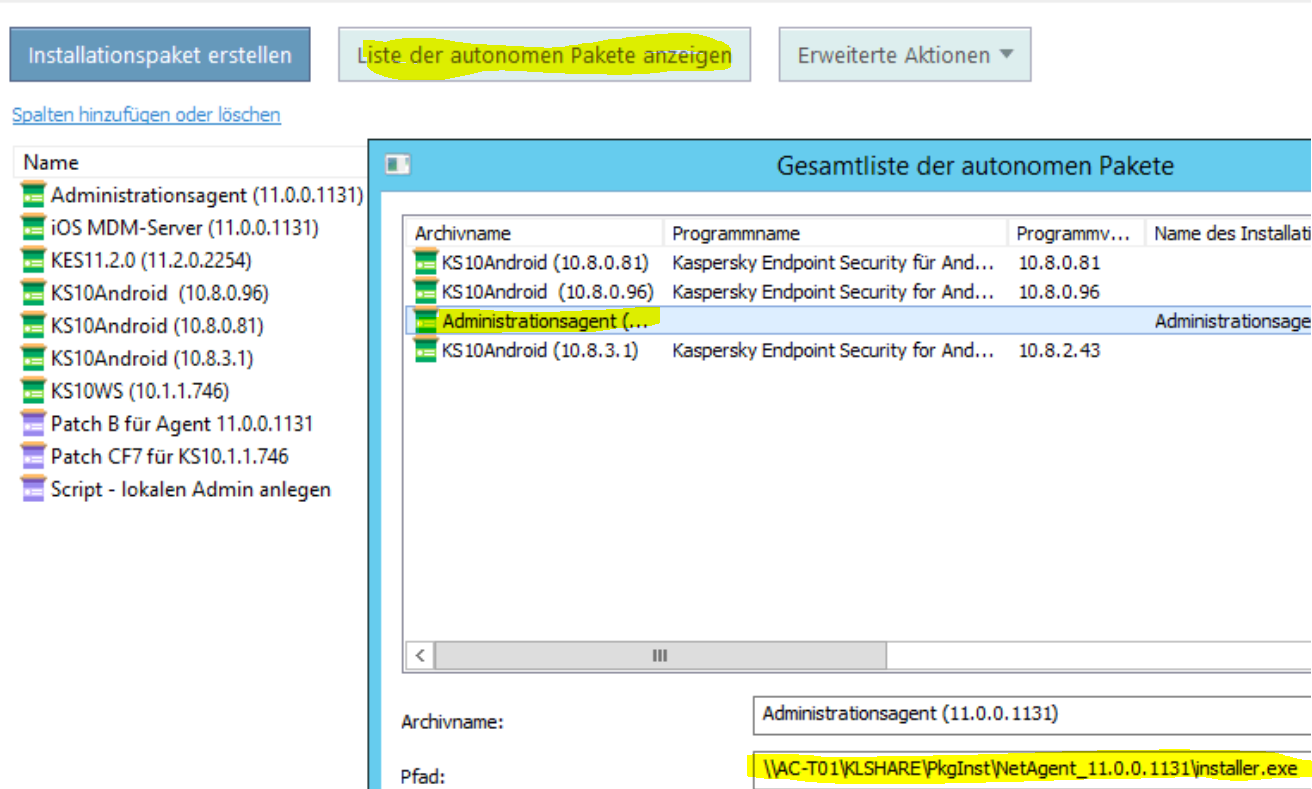Click Installationspaket erstellen button
Screen dimensions: 1312x789
coord(160,55)
